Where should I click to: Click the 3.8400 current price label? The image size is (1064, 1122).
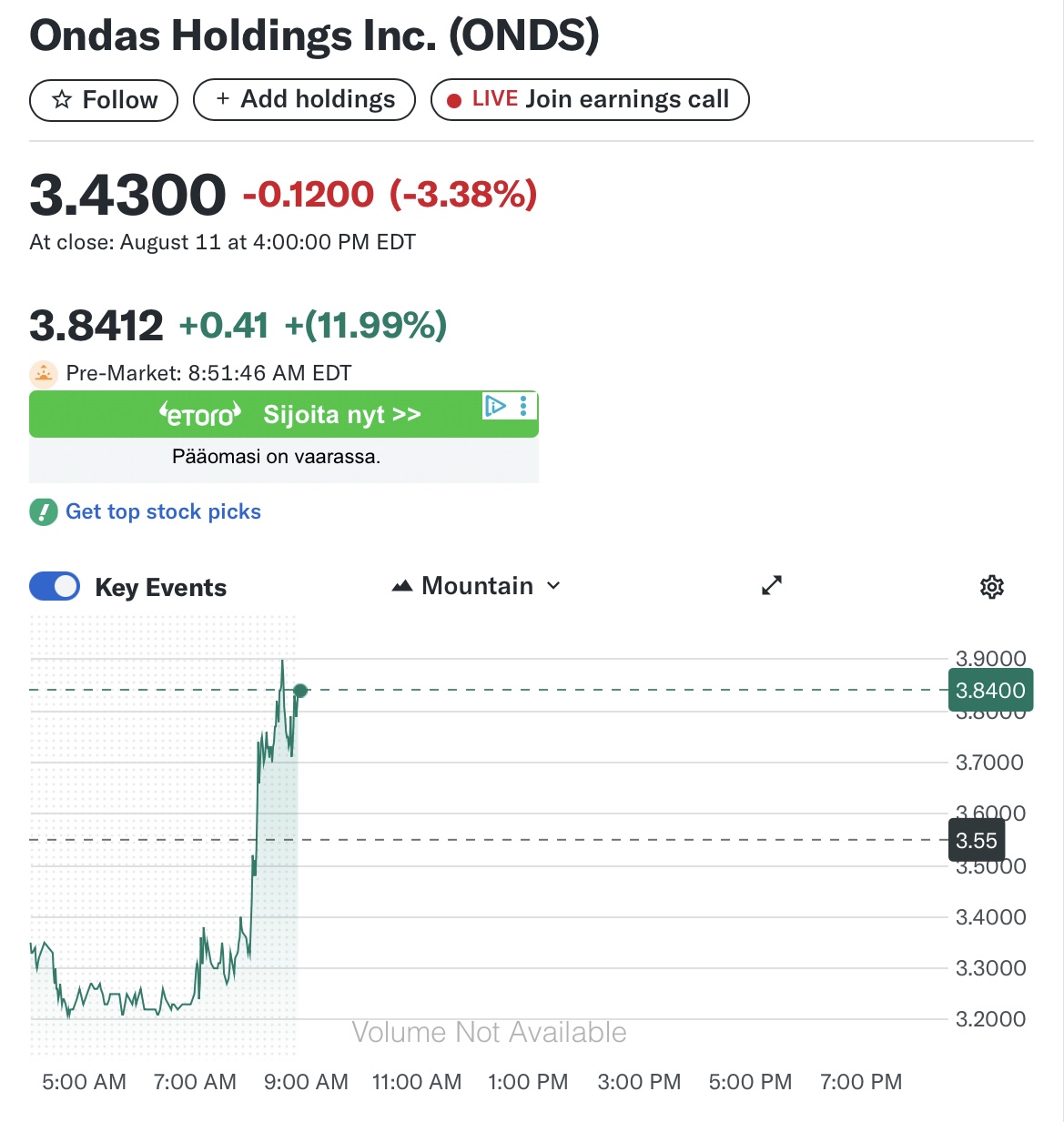click(990, 691)
